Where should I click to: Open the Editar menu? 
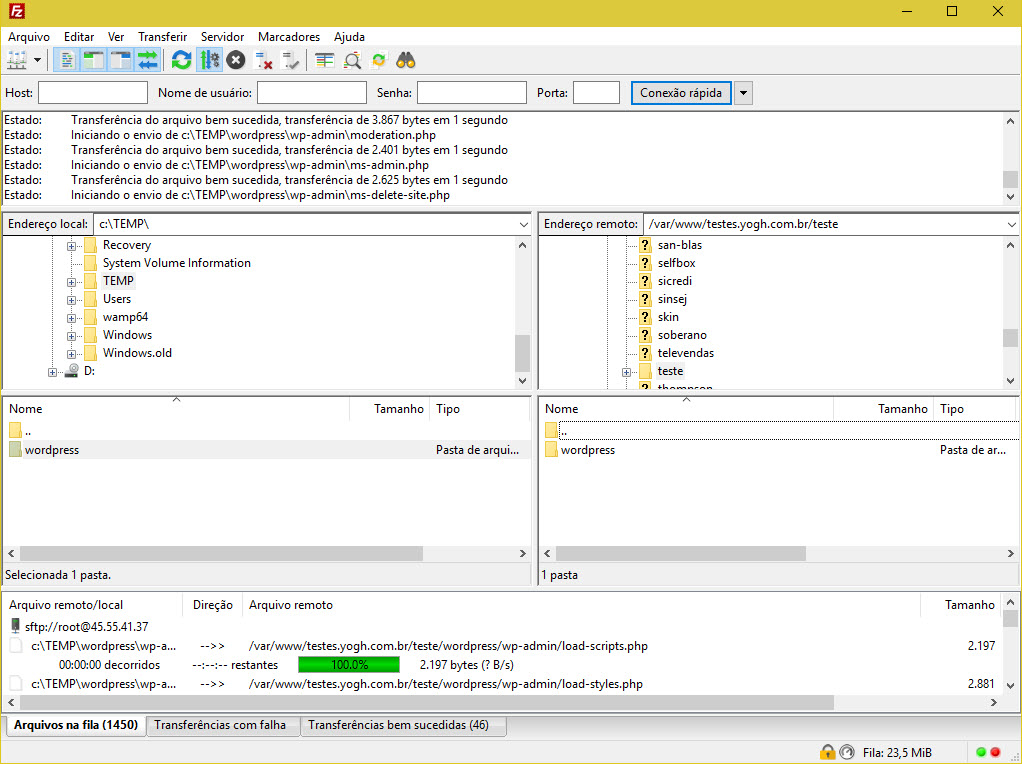[79, 37]
